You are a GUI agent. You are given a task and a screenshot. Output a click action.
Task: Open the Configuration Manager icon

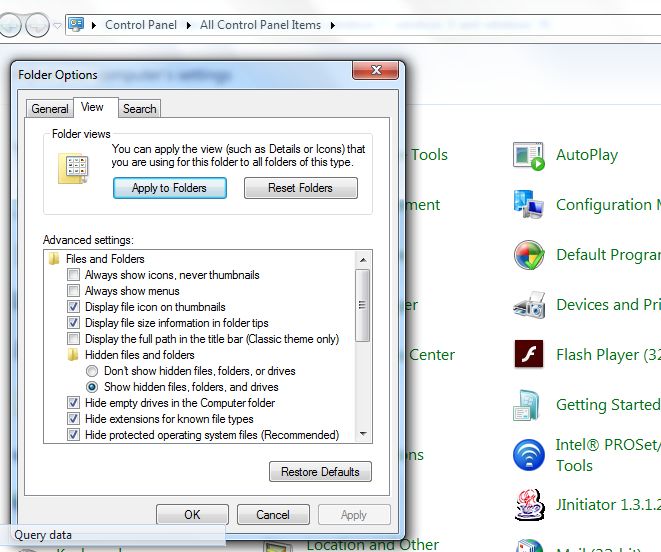coord(529,205)
